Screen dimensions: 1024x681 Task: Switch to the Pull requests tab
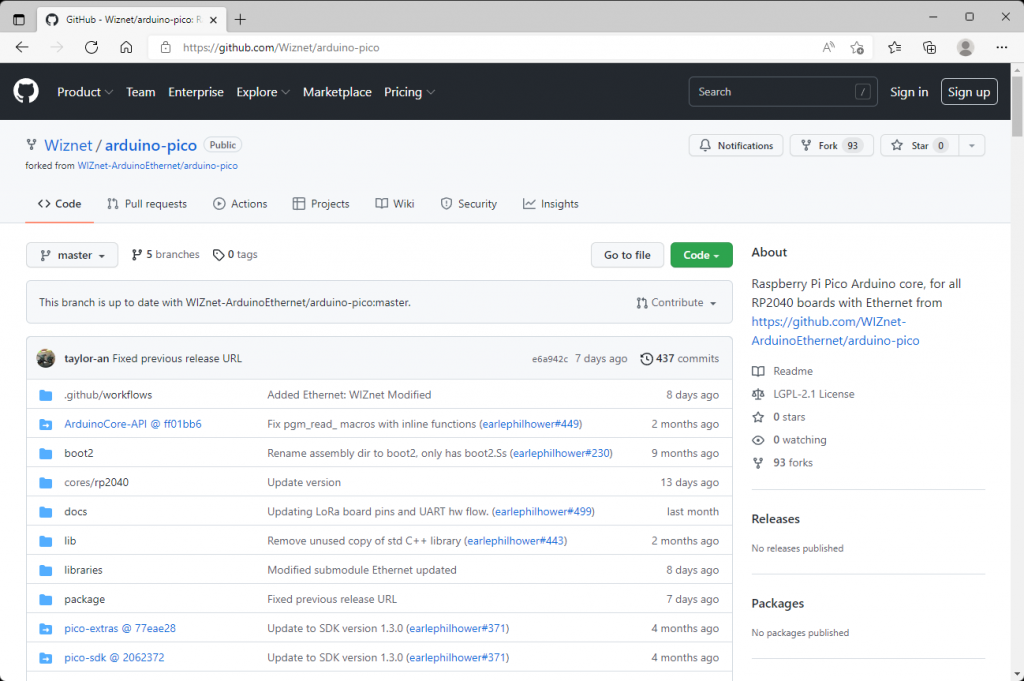[147, 204]
